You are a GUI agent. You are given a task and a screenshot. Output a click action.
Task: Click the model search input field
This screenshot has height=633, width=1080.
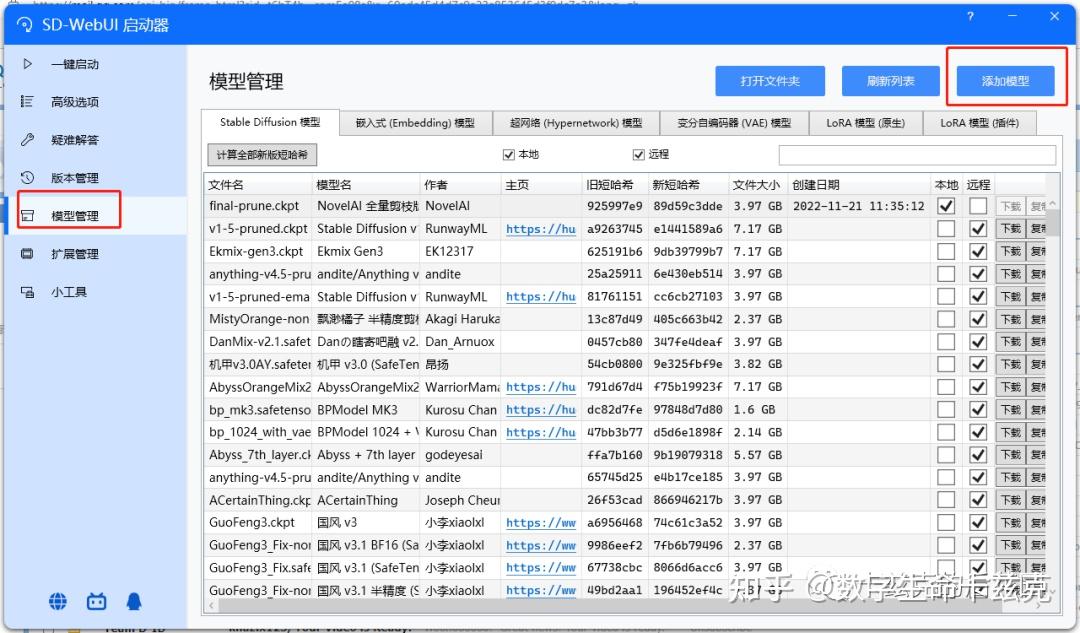[x=917, y=154]
